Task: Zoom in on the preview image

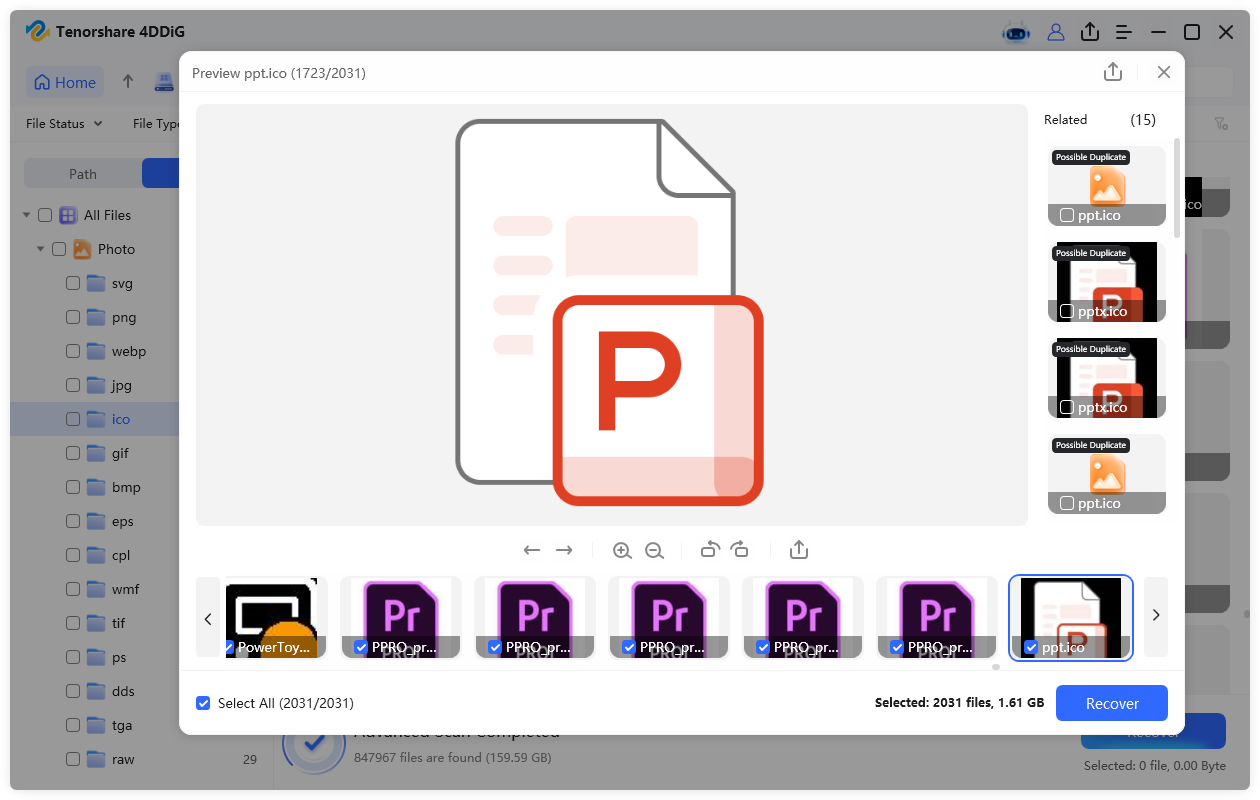Action: pos(622,550)
